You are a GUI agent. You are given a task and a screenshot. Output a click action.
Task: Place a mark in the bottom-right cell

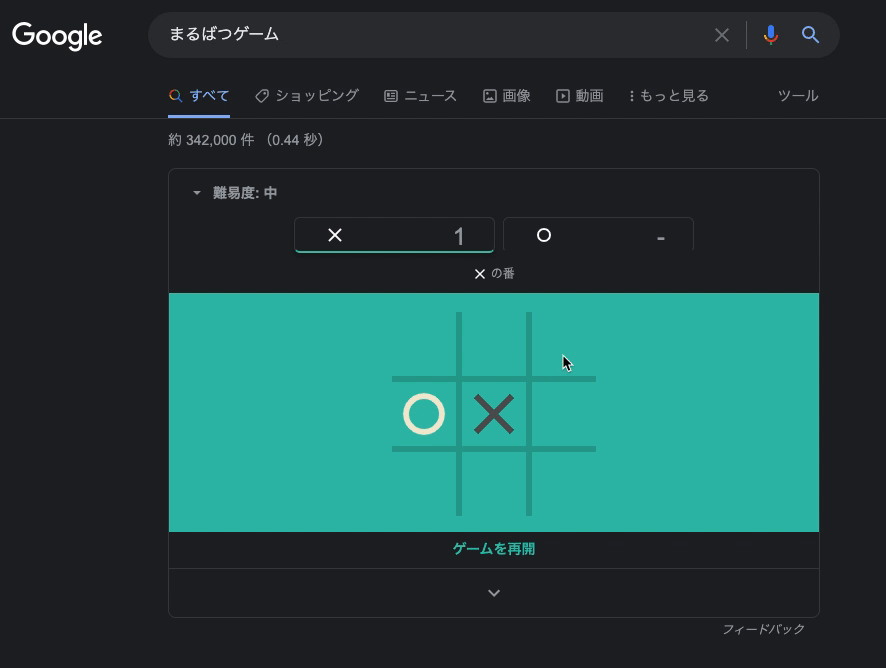pyautogui.click(x=564, y=484)
